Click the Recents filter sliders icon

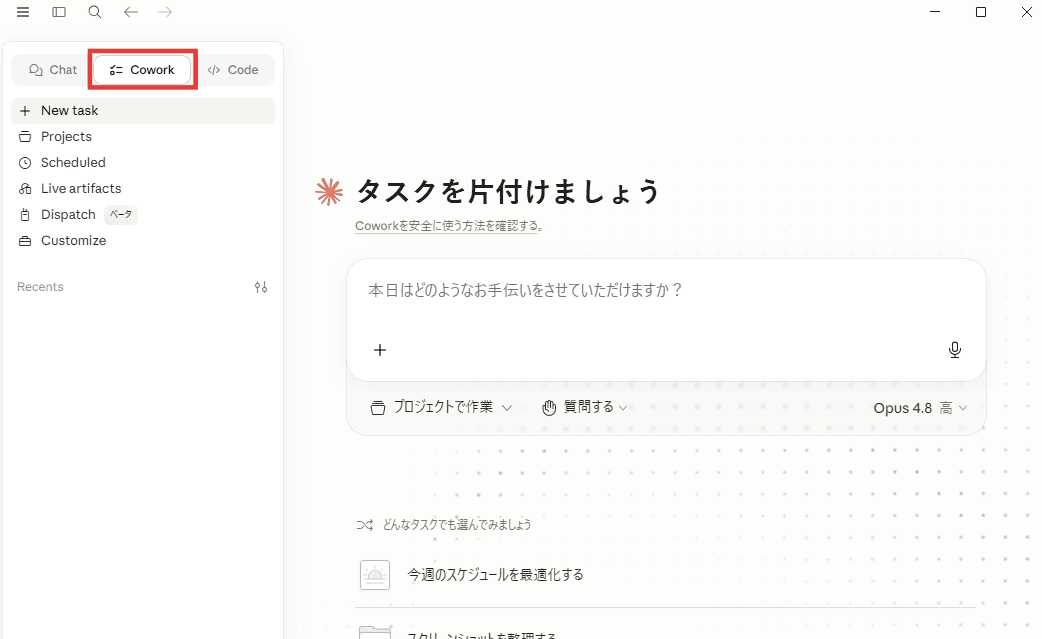tap(261, 287)
